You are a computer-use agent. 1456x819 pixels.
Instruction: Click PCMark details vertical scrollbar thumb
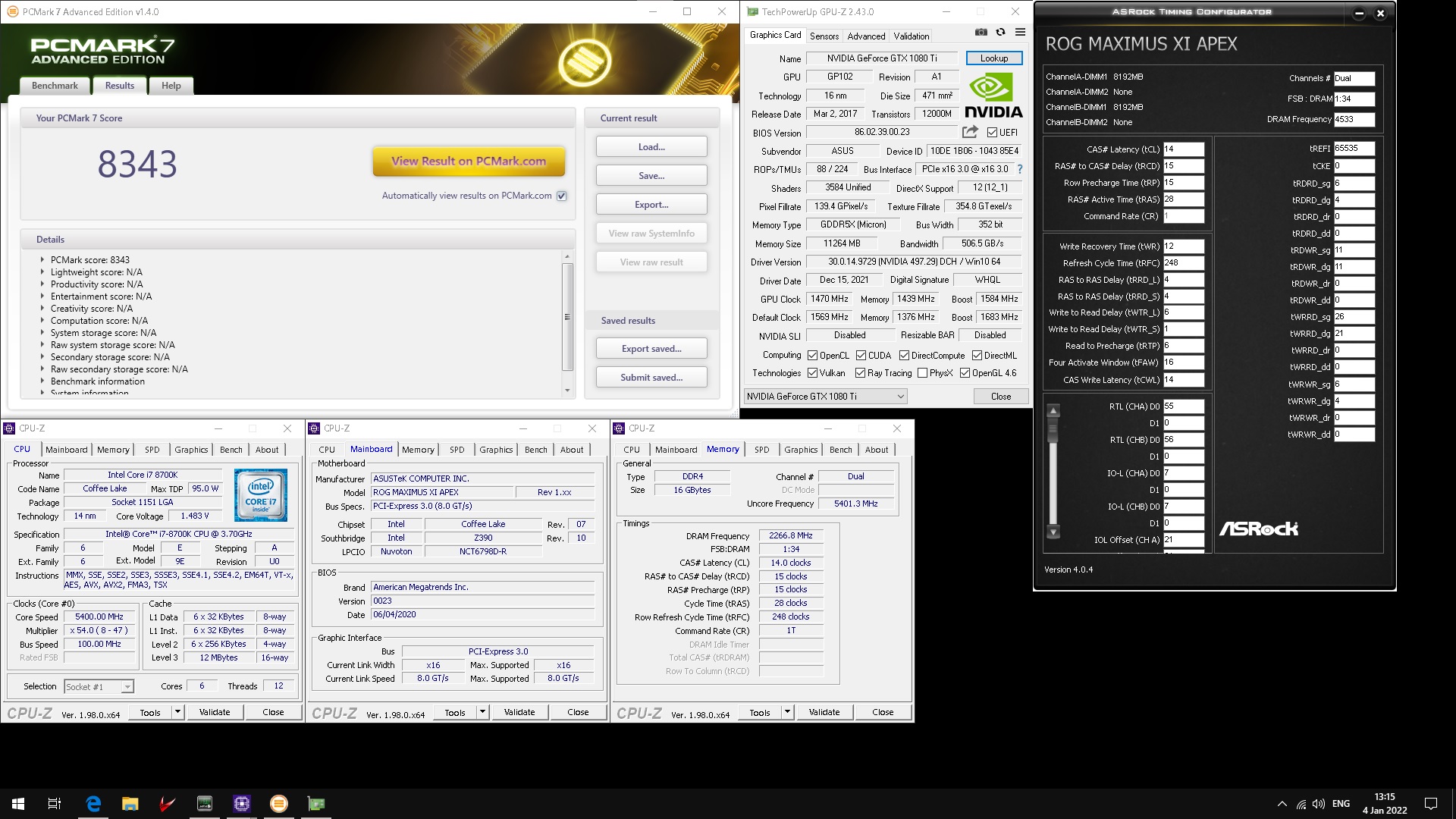[567, 317]
